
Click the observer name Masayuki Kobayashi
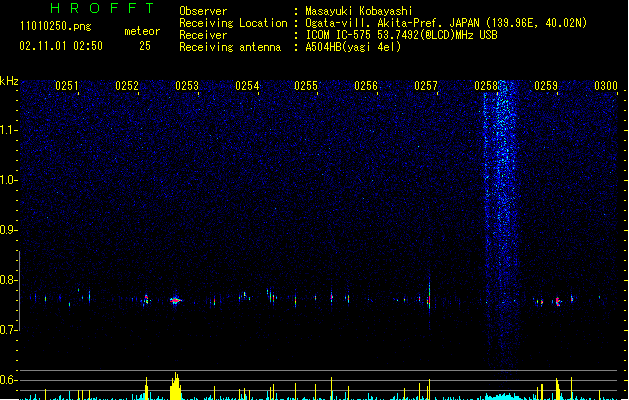pos(359,11)
